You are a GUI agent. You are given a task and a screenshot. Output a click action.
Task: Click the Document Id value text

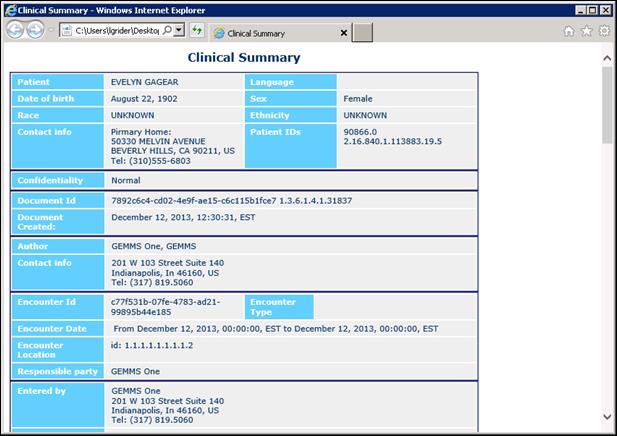(231, 201)
